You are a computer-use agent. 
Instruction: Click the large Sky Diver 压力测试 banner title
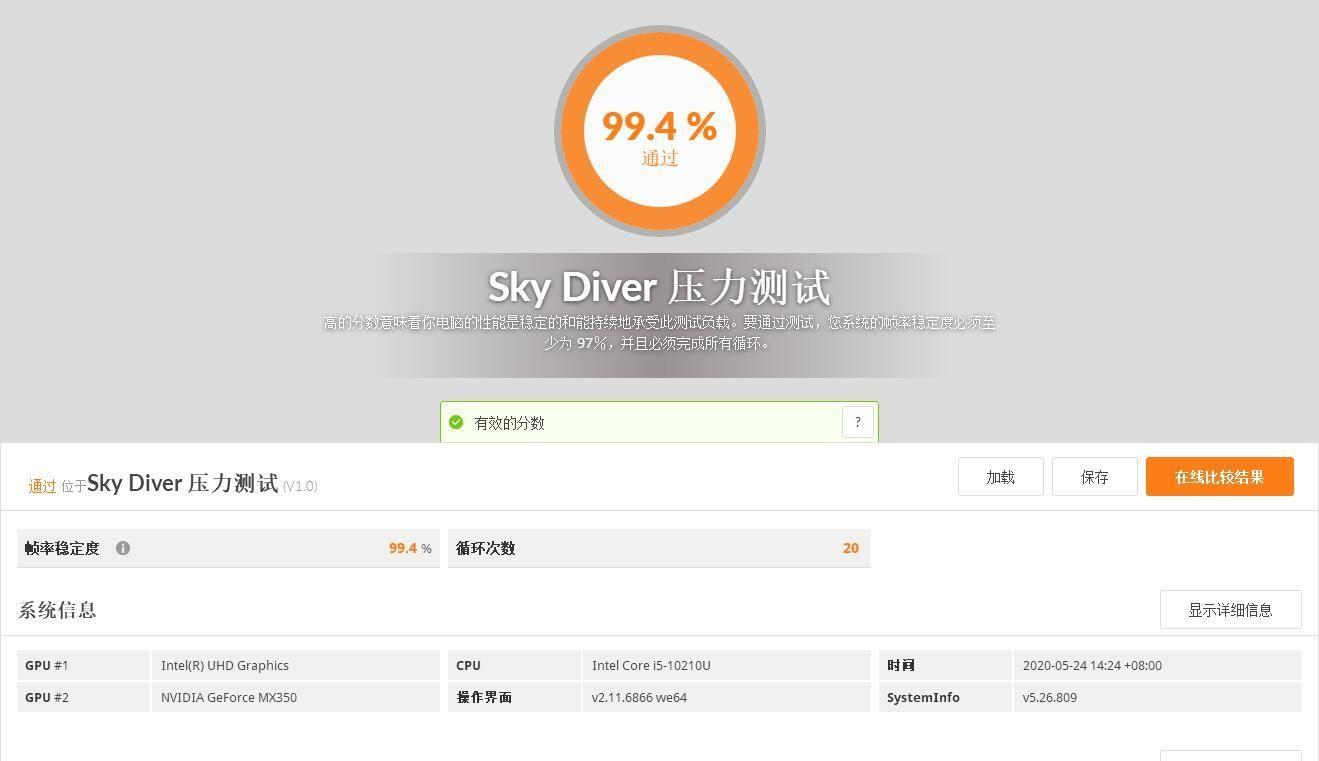[x=659, y=287]
